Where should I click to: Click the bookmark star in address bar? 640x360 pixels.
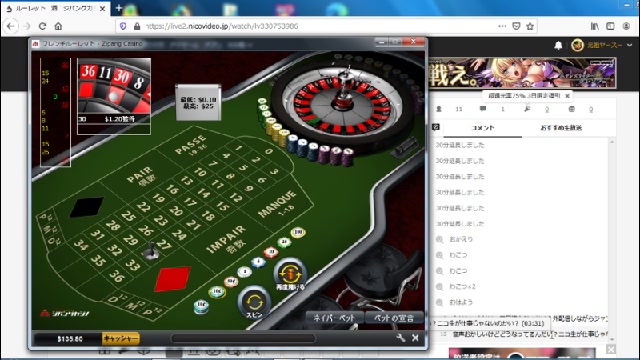[x=530, y=26]
